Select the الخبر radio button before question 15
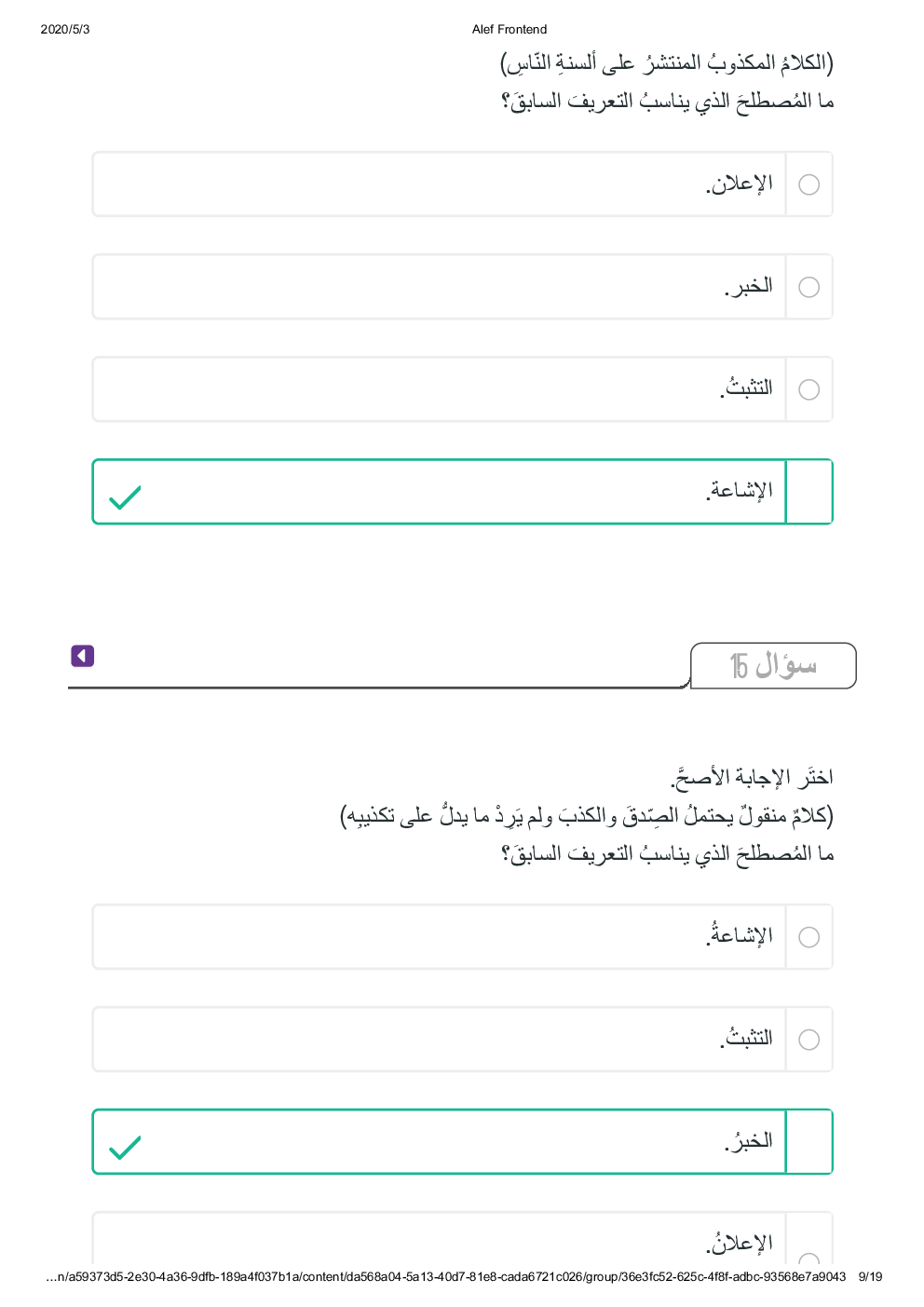The image size is (924, 1307). [x=809, y=287]
